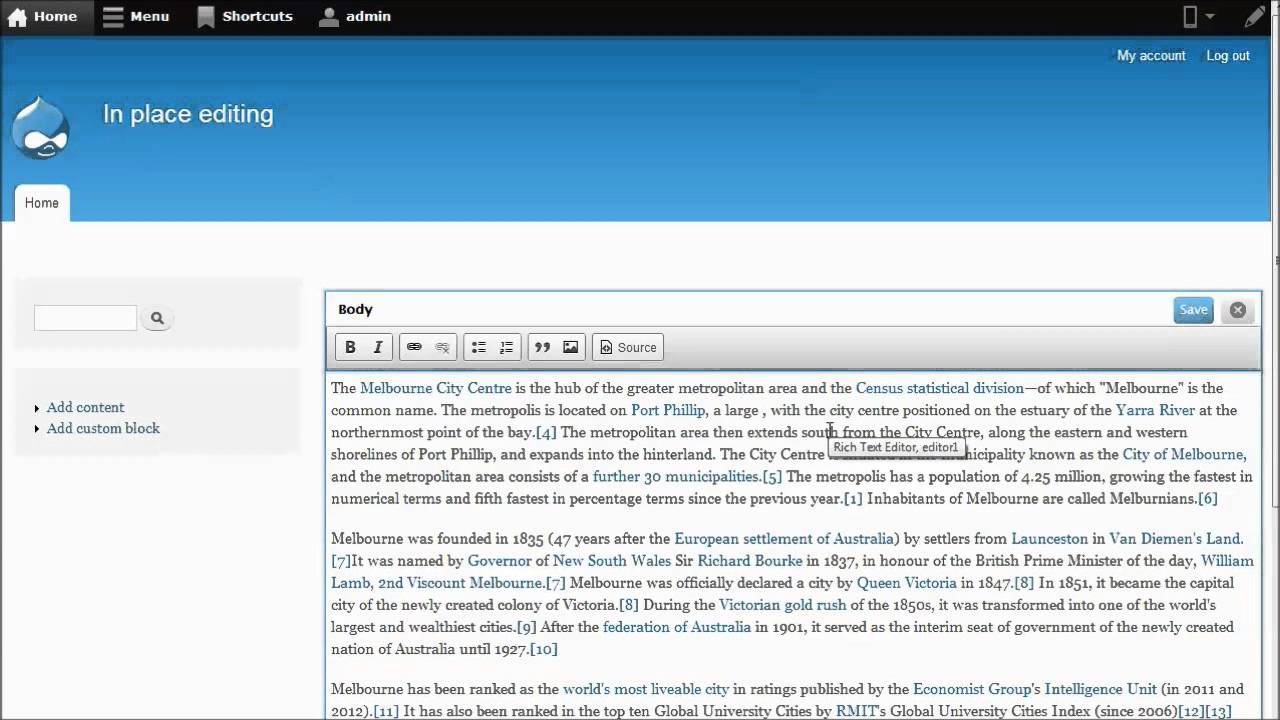
Task: Switch editor to Source view
Action: [628, 347]
